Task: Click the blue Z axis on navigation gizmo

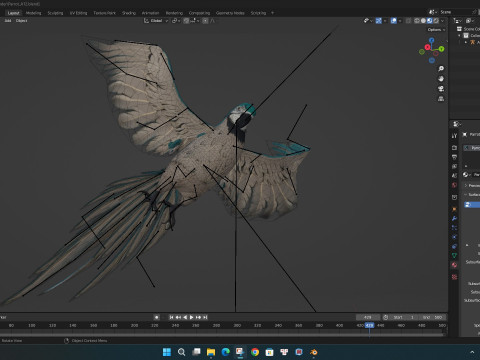Action: click(432, 40)
